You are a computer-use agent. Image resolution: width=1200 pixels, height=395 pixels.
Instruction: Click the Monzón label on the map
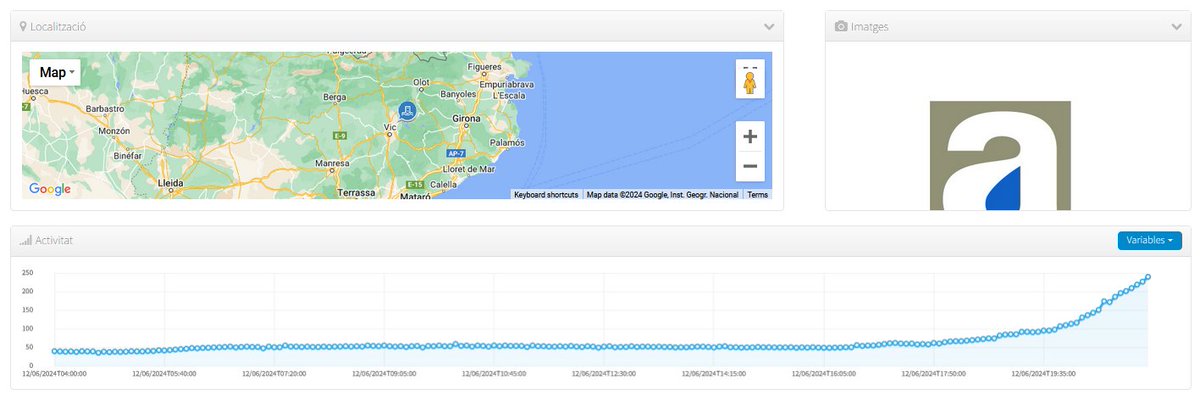point(114,131)
